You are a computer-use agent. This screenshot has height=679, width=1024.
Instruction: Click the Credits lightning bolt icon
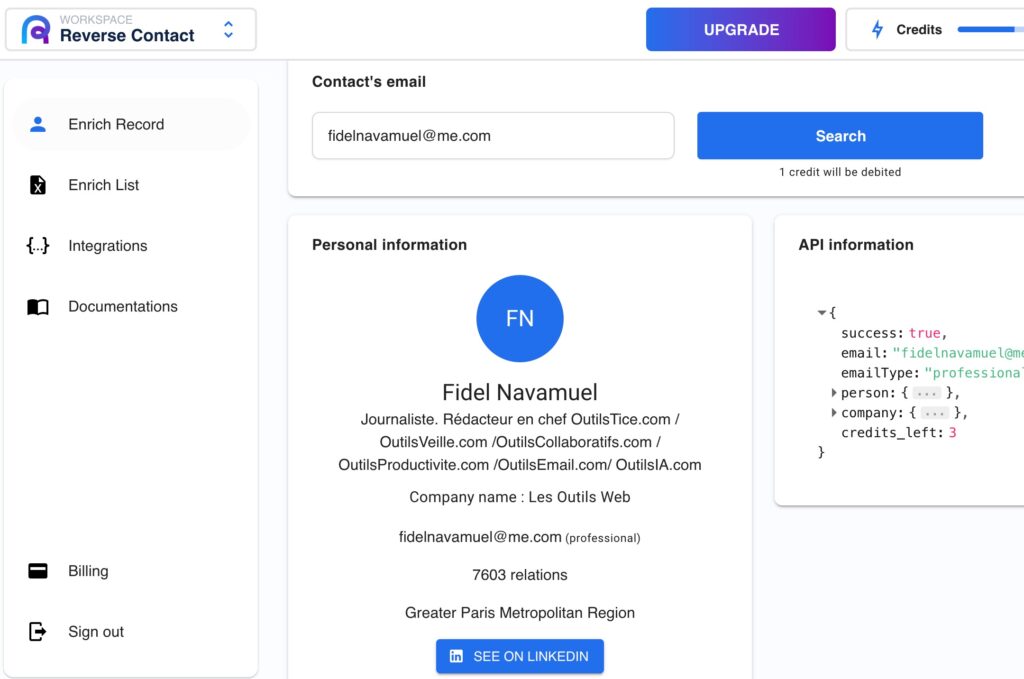(x=878, y=29)
